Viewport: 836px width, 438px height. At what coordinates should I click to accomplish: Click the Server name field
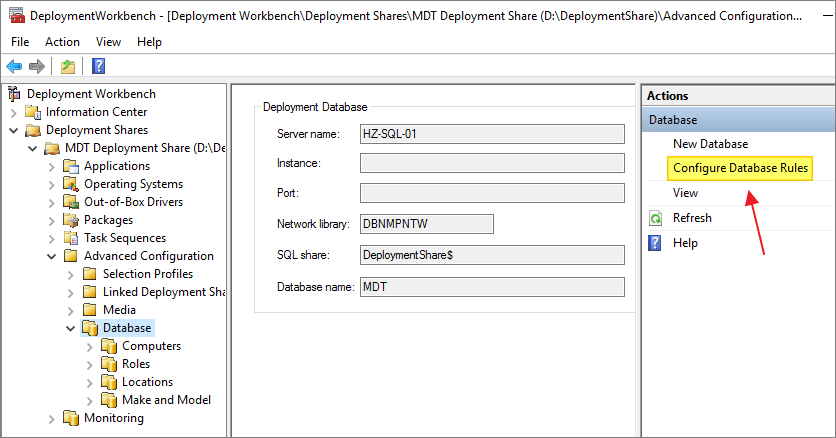(x=491, y=134)
